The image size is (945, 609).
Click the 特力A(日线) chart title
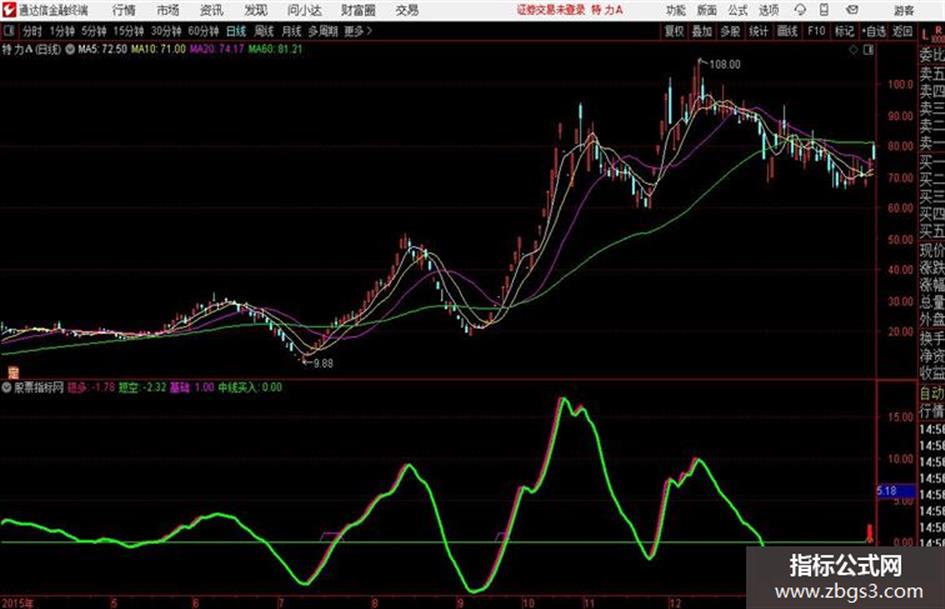[x=31, y=49]
